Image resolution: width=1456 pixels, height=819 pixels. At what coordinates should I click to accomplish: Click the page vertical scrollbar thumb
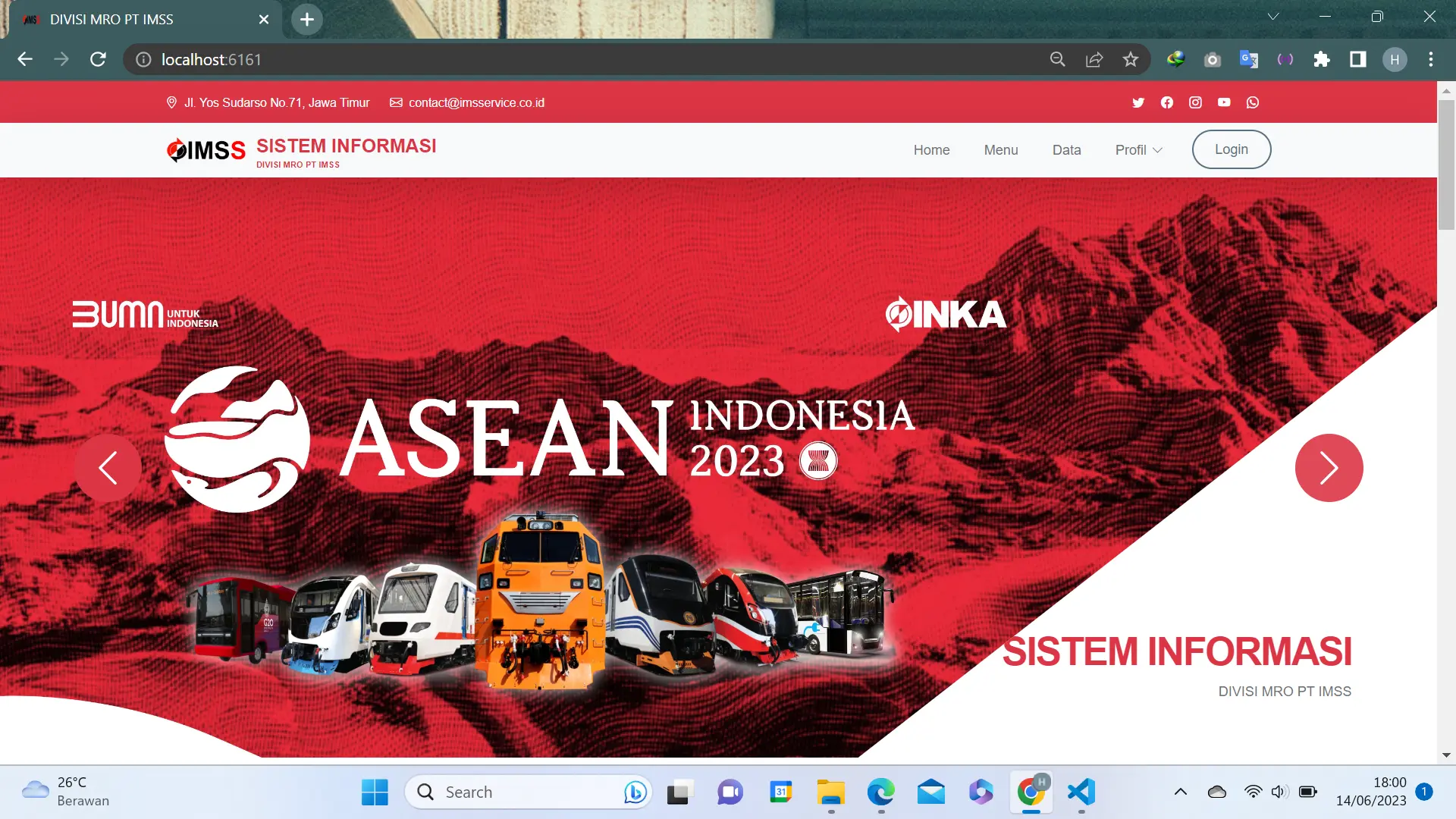pos(1446,164)
